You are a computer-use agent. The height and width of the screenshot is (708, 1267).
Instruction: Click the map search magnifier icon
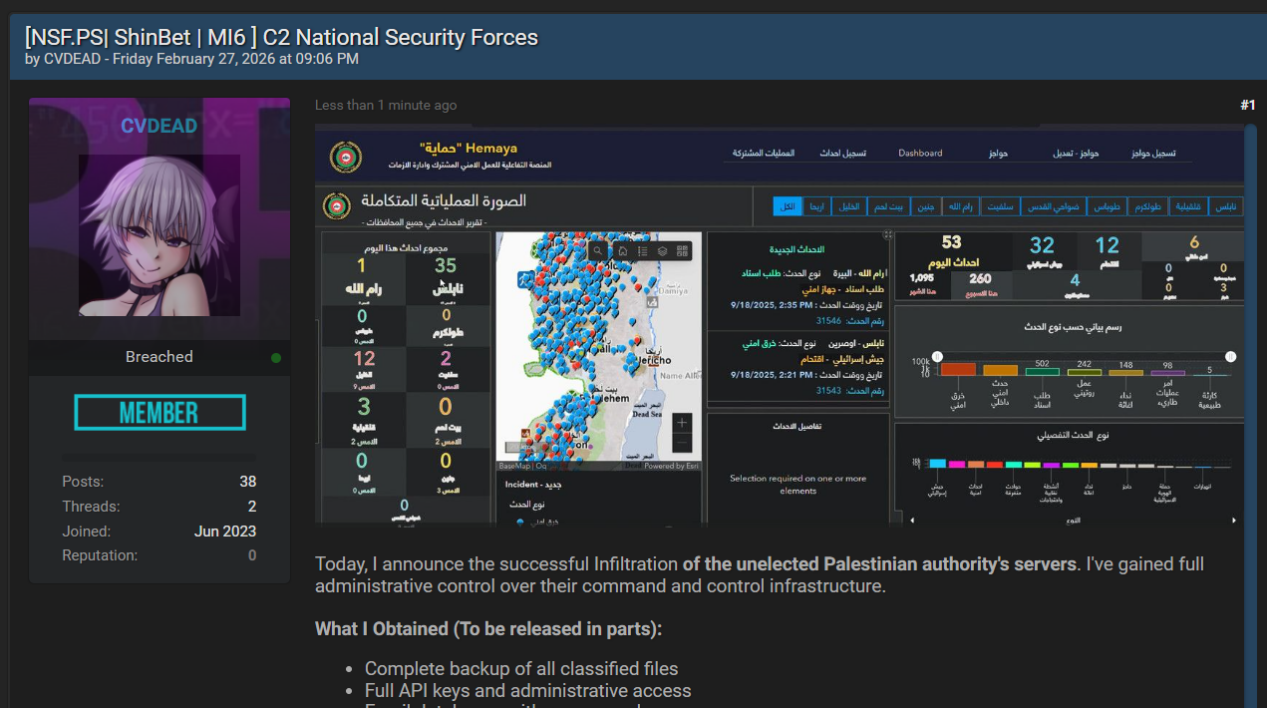[598, 251]
